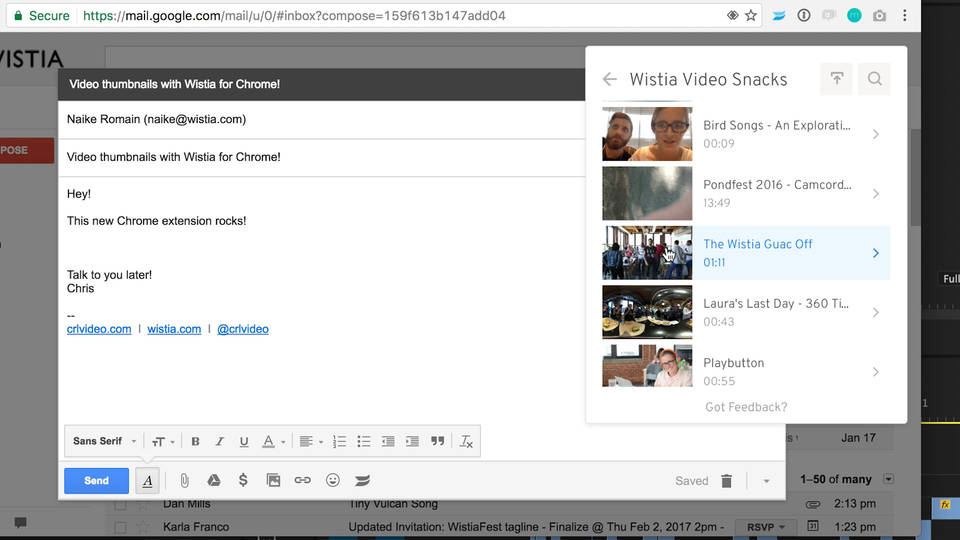Tick the checkbox for Karla Franco's email
960x540 pixels.
pos(121,527)
